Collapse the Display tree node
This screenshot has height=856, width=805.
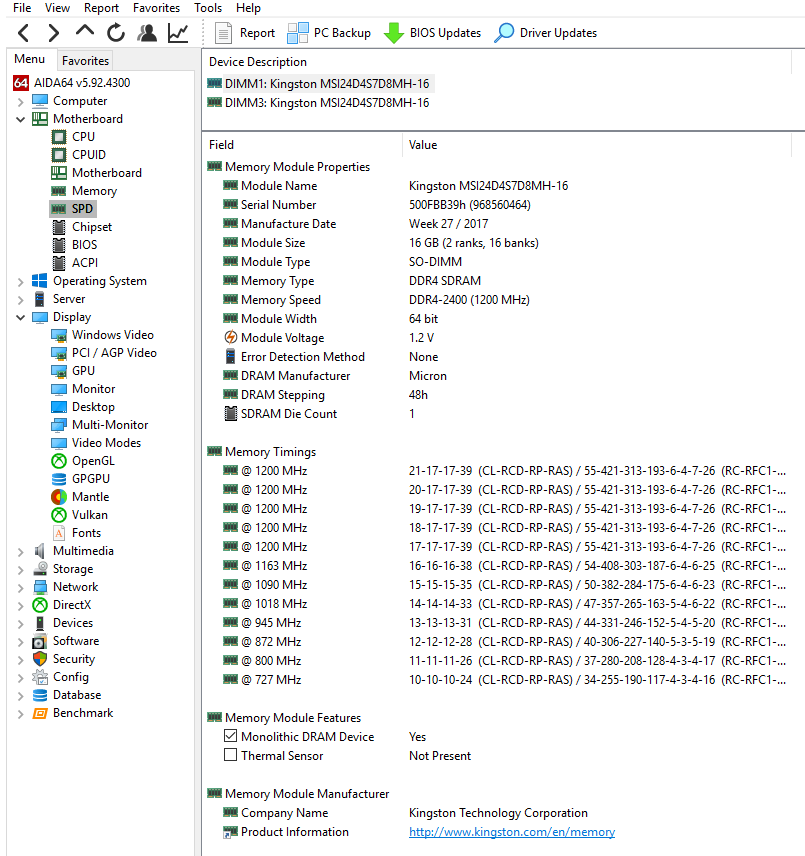(x=21, y=318)
